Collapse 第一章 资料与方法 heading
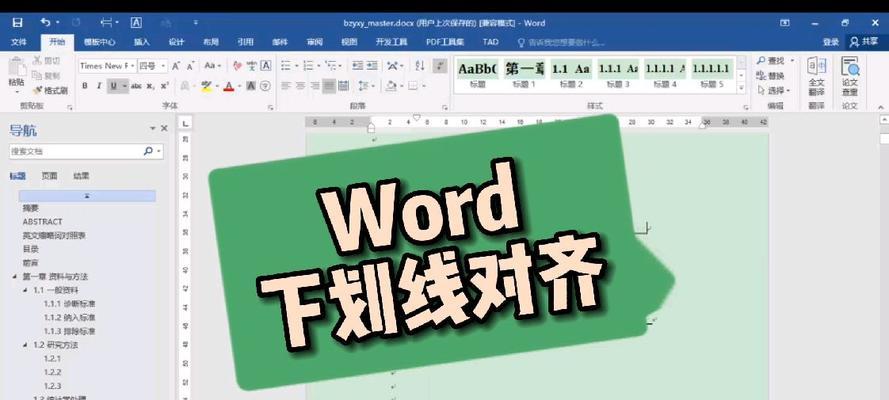 (x=14, y=276)
